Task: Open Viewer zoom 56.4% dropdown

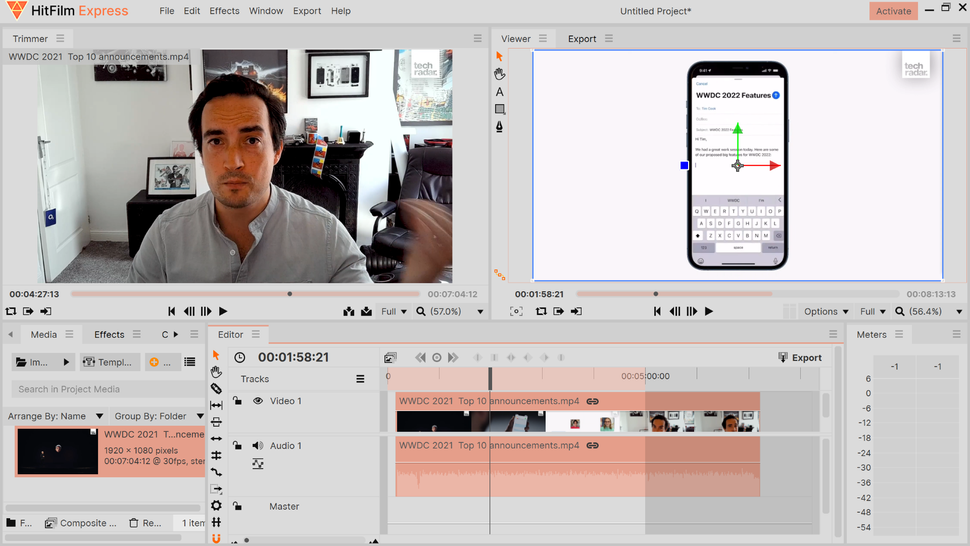Action: [929, 312]
